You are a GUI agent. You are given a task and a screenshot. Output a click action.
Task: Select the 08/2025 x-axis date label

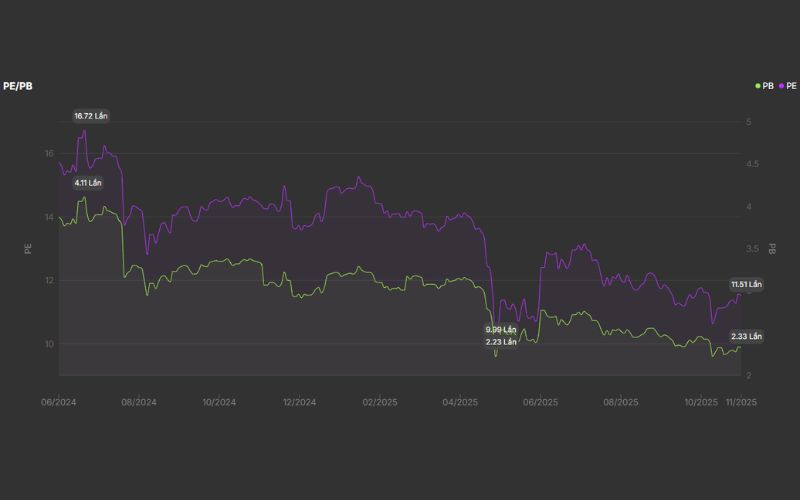click(x=621, y=402)
